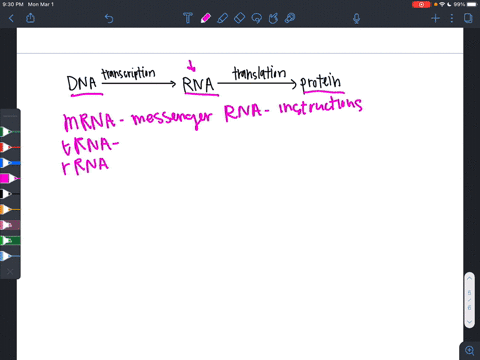Jump to next page with down chevron
480x360 pixels.
469,322
